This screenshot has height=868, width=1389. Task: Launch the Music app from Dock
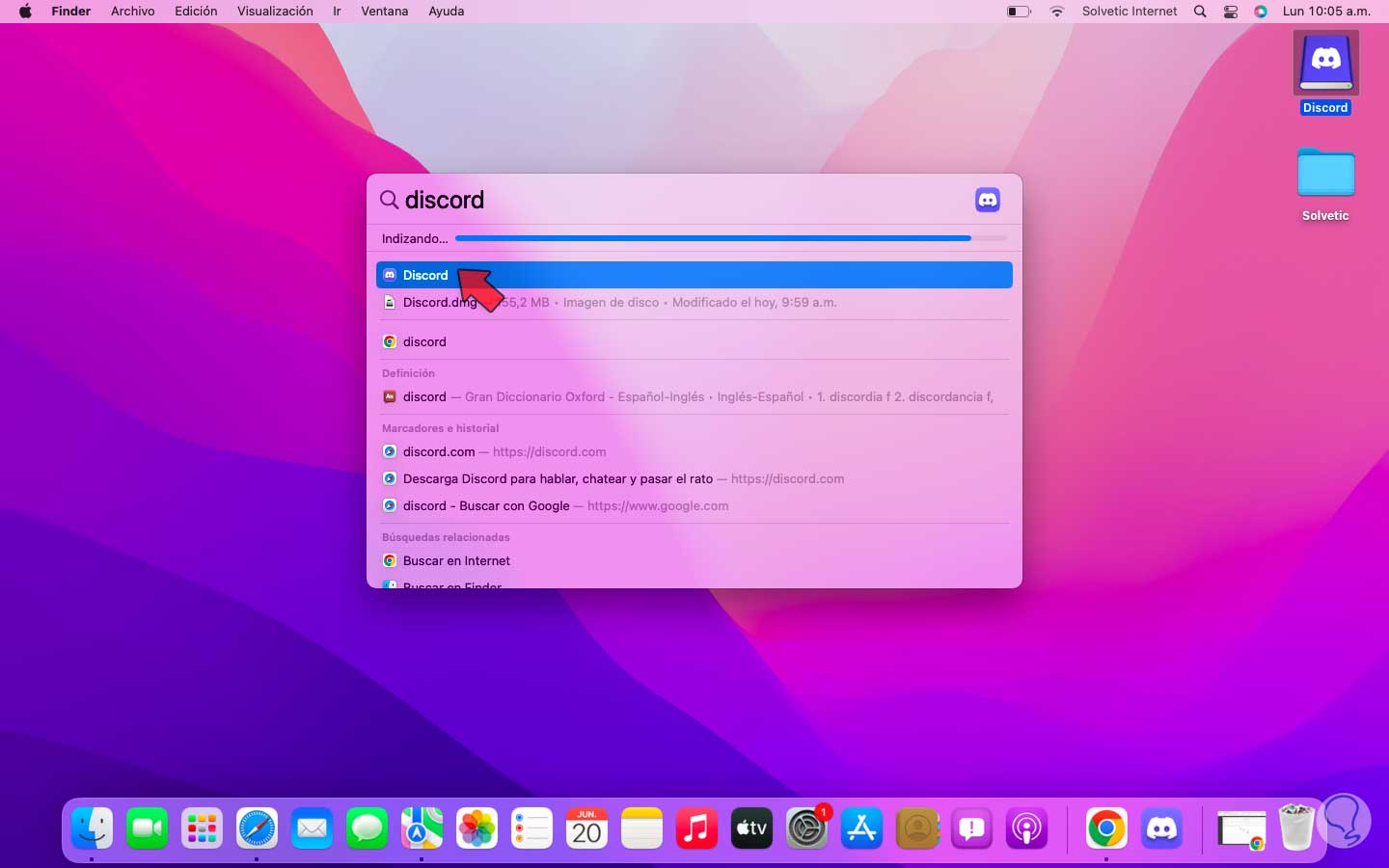[697, 828]
